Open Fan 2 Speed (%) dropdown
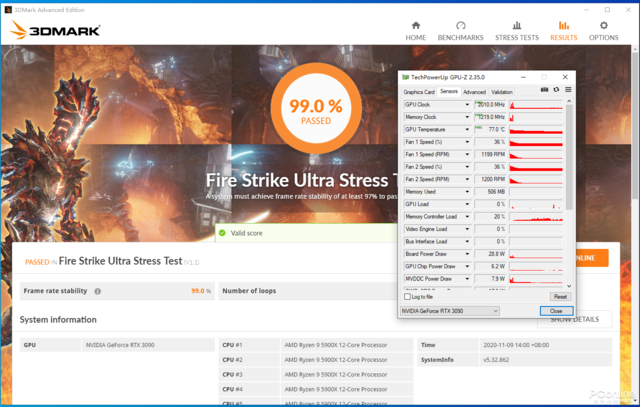640x407 pixels. click(467, 167)
